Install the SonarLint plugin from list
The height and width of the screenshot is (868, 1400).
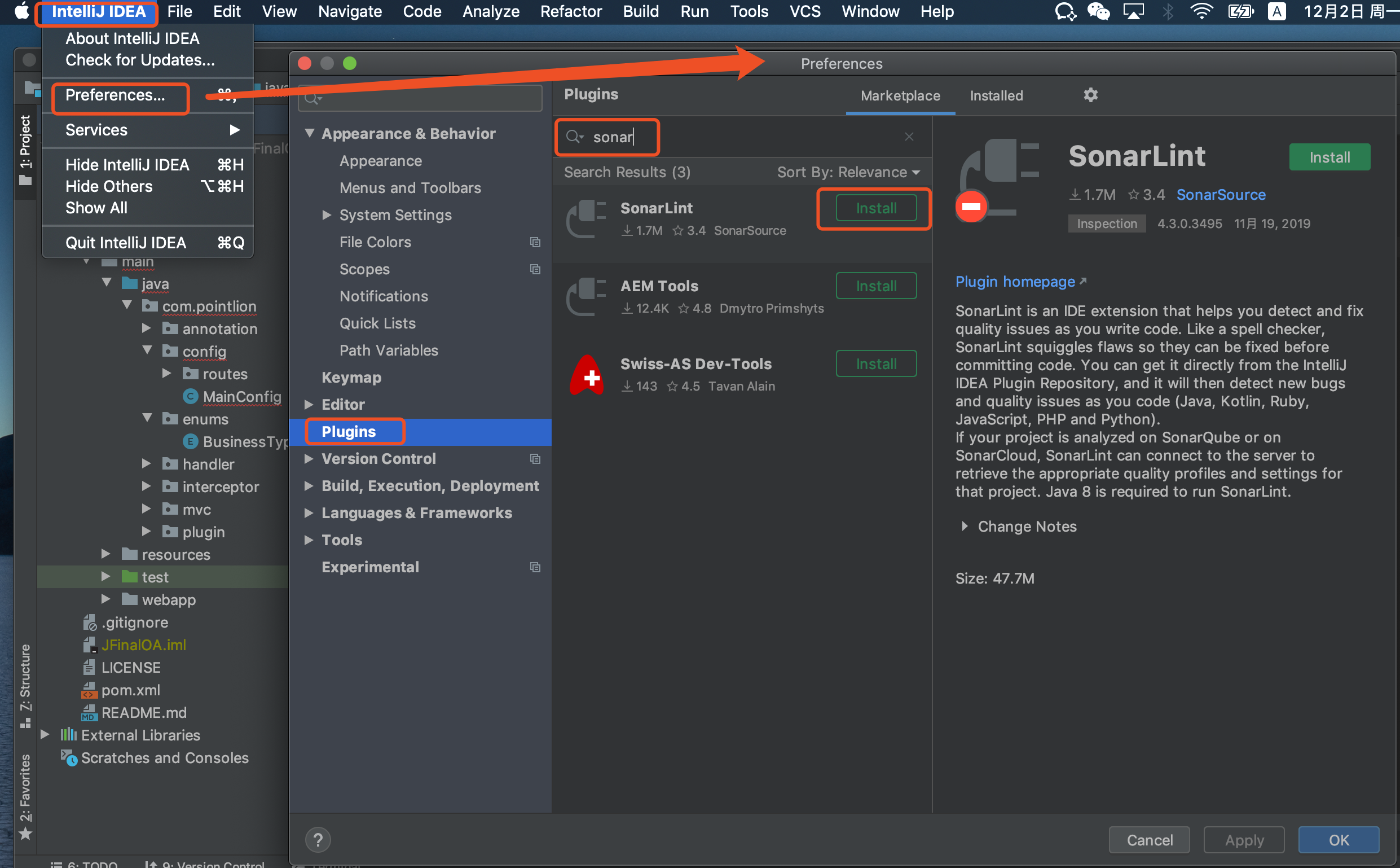pyautogui.click(x=875, y=208)
